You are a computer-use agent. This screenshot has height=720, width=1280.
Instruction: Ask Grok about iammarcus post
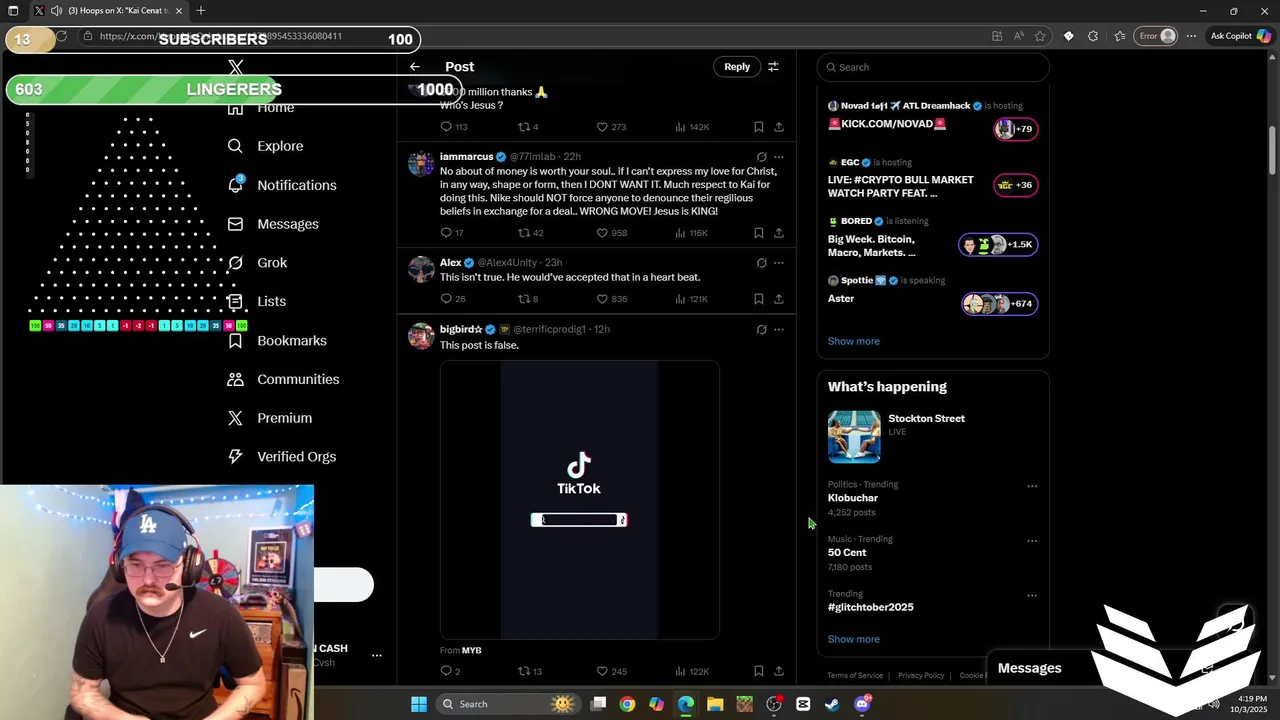(x=761, y=157)
